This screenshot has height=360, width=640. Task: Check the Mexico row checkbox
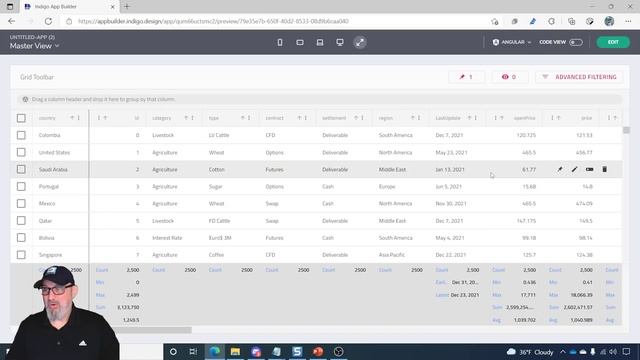tap(21, 203)
